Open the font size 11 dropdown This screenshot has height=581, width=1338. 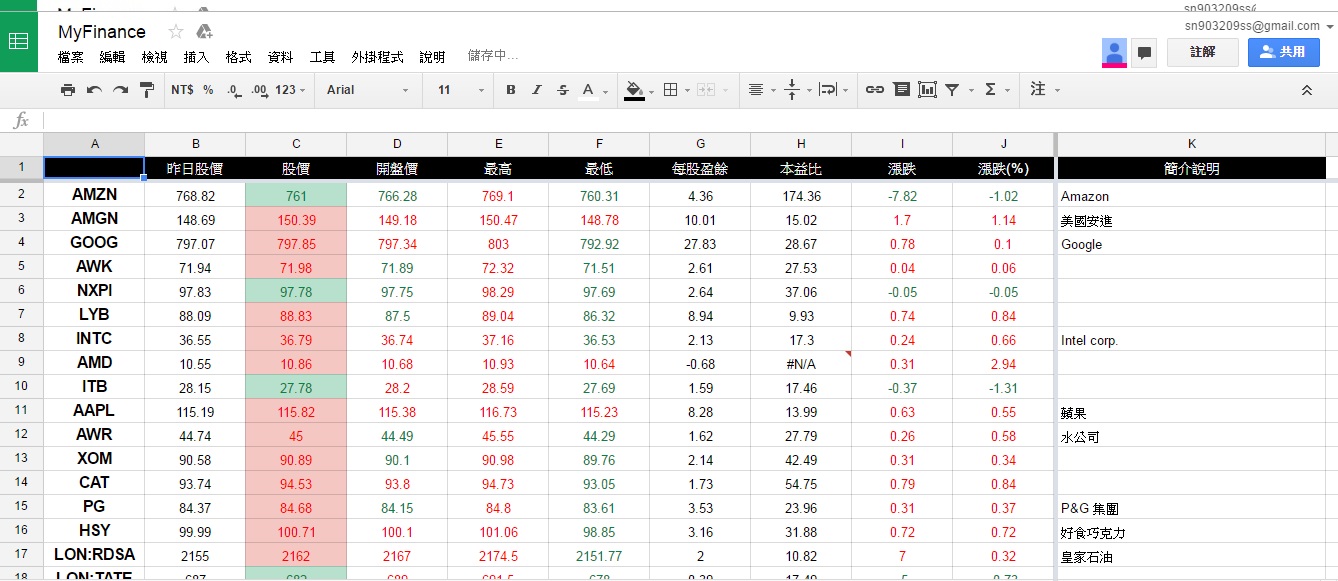tap(460, 90)
